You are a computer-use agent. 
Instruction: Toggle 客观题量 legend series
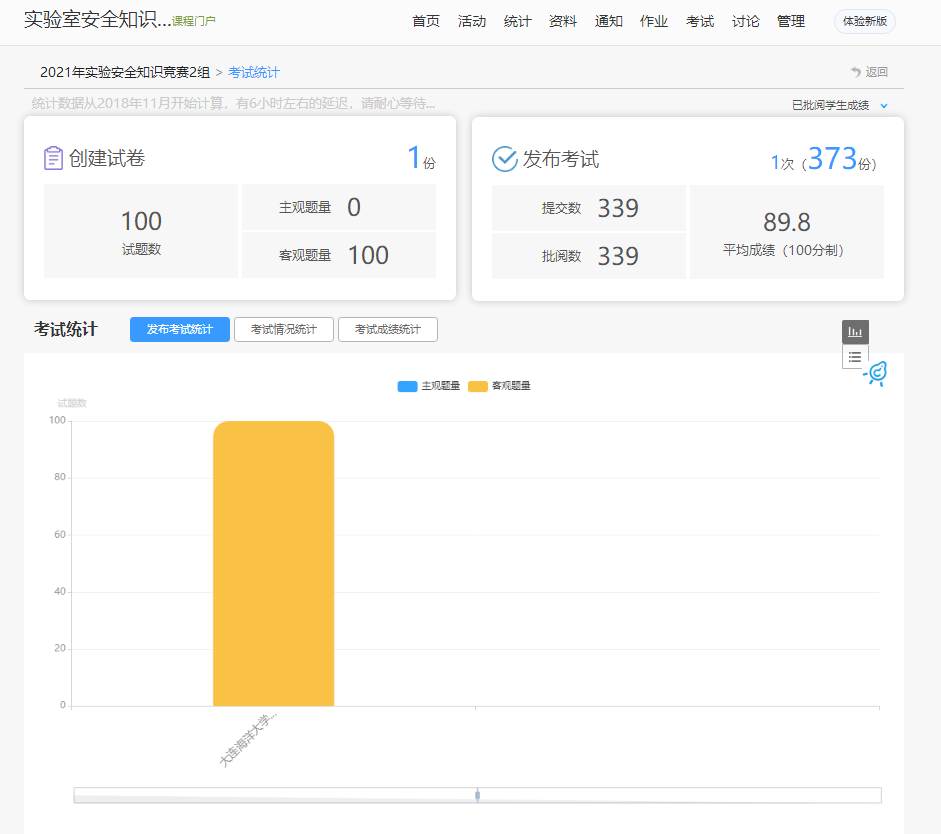[499, 386]
